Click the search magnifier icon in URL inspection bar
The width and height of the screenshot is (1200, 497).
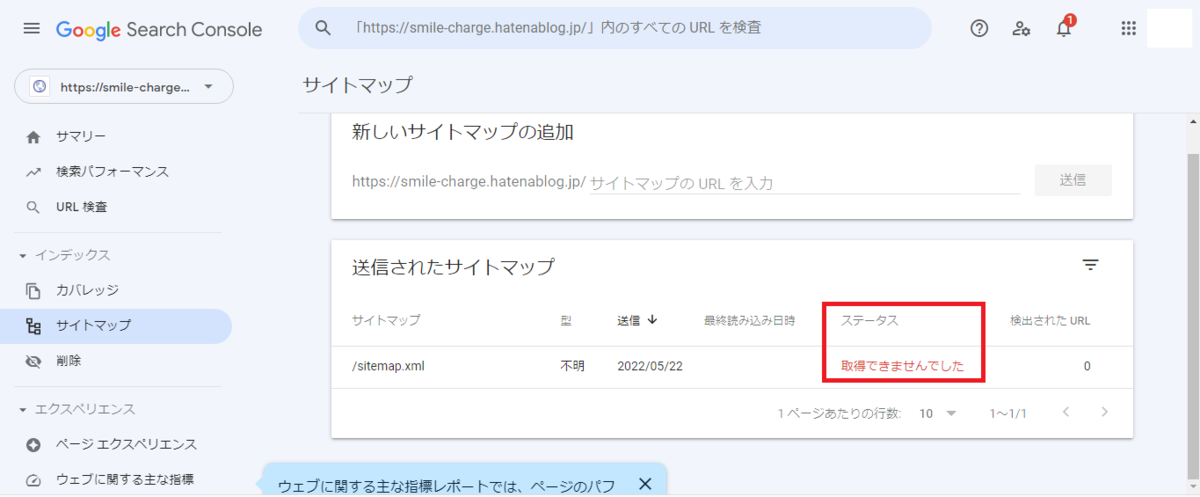click(x=323, y=28)
